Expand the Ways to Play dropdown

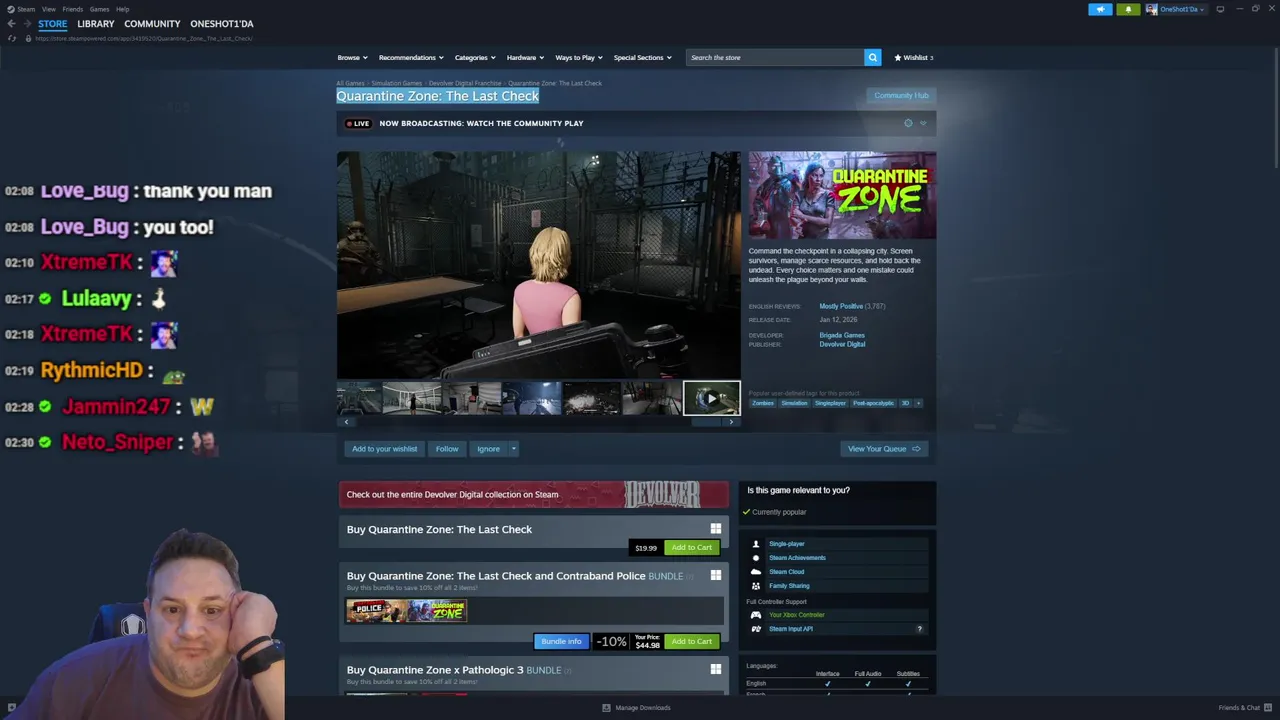click(579, 57)
